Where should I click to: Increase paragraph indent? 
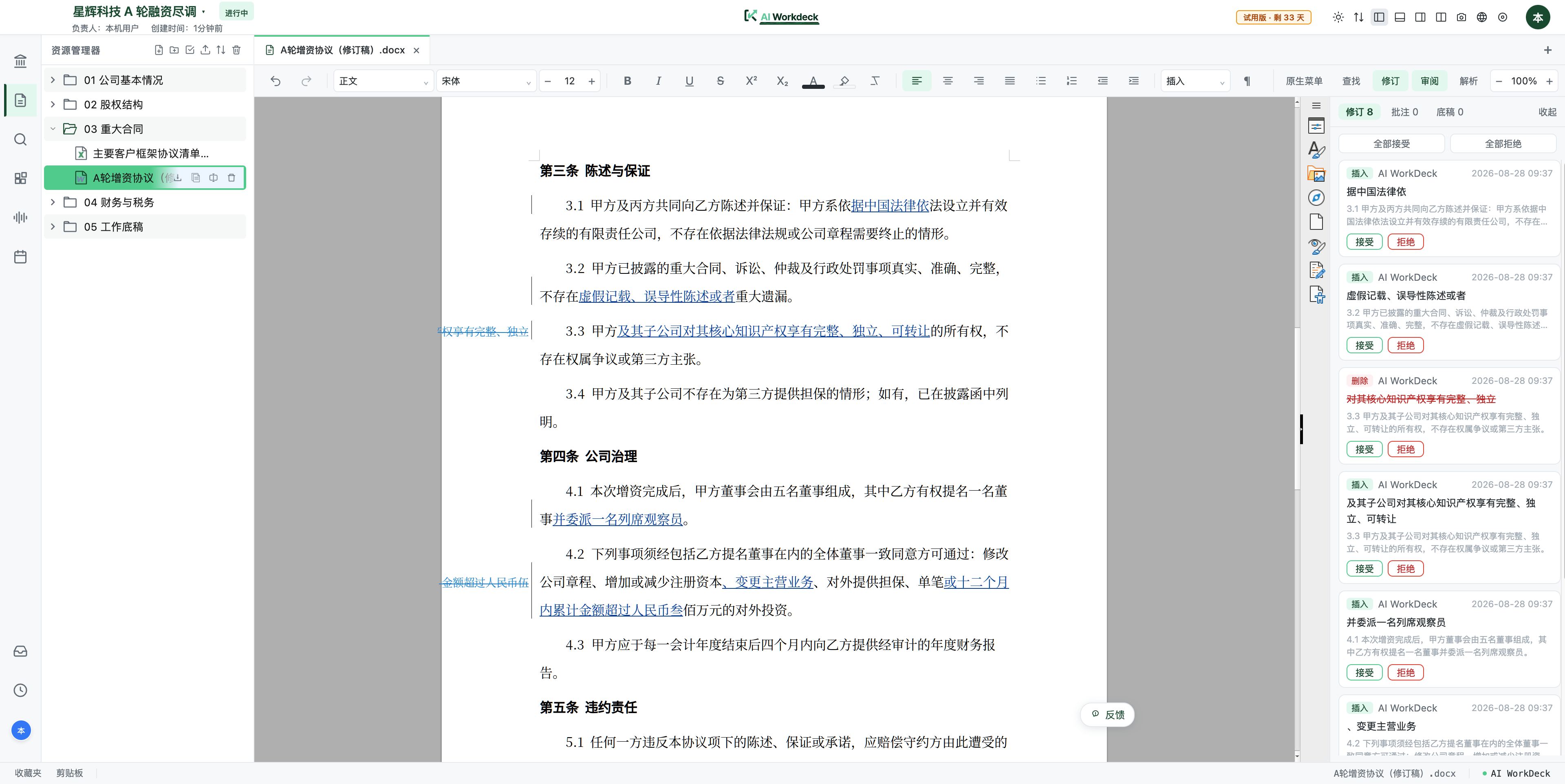point(1134,81)
